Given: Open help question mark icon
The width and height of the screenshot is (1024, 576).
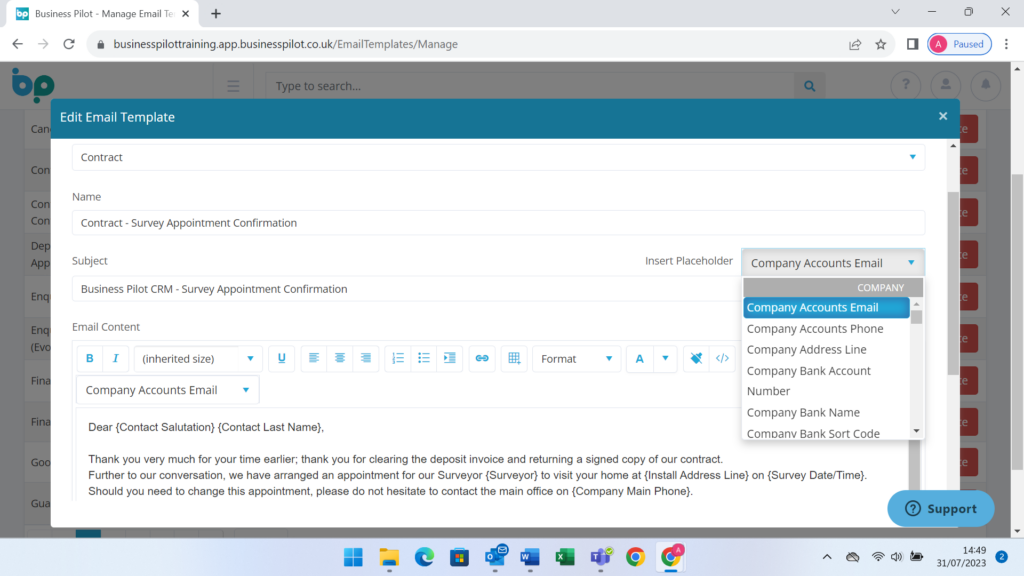Looking at the screenshot, I should pyautogui.click(x=906, y=85).
